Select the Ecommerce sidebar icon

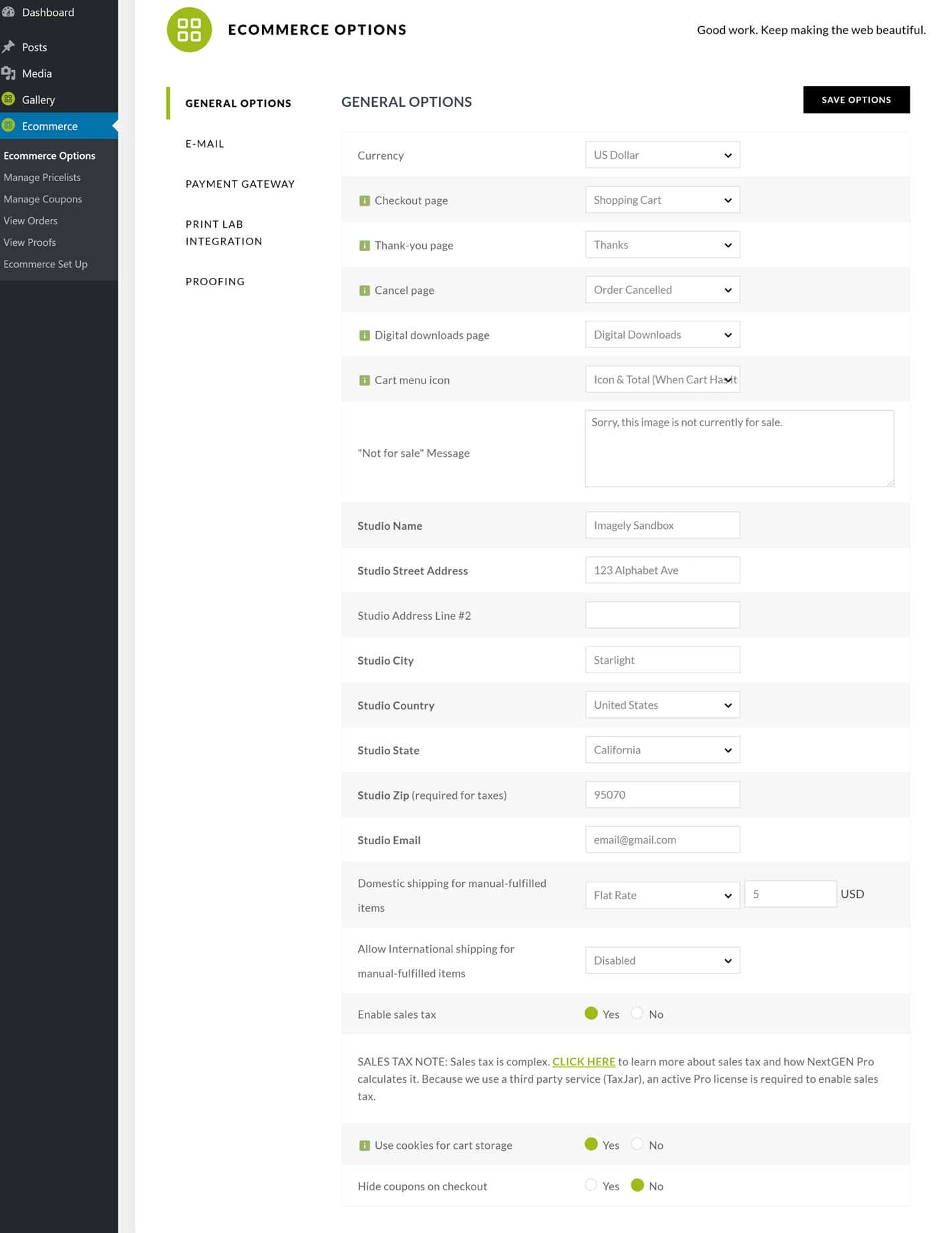[8, 125]
